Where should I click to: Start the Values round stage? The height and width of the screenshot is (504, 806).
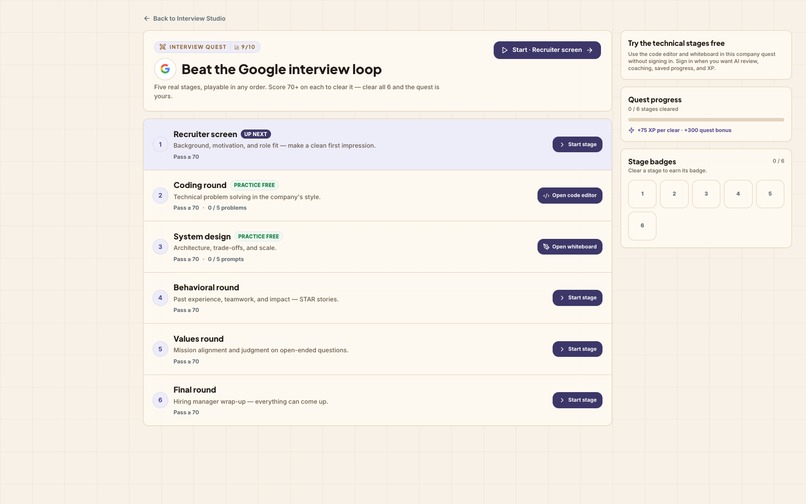coord(577,349)
